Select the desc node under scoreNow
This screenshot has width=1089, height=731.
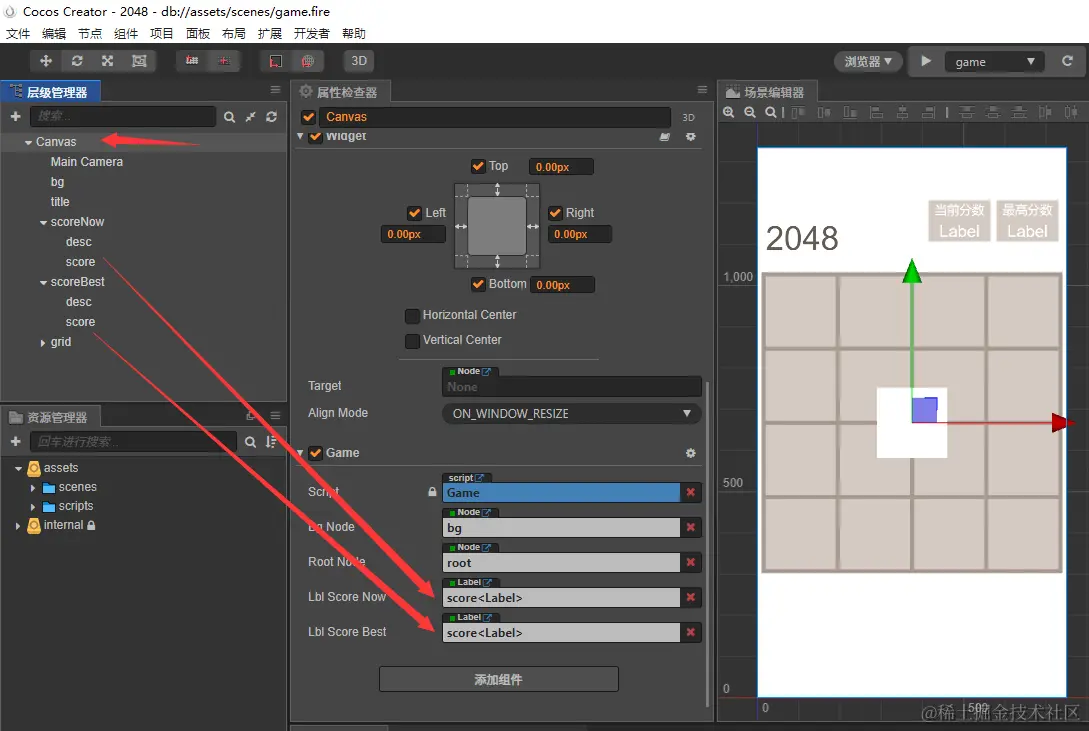coord(78,242)
